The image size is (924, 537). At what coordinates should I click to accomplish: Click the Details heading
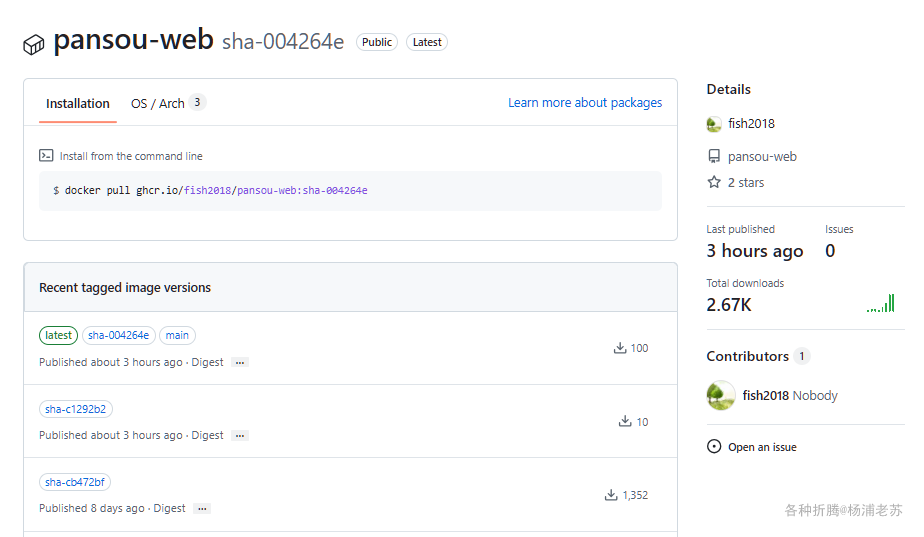[728, 89]
